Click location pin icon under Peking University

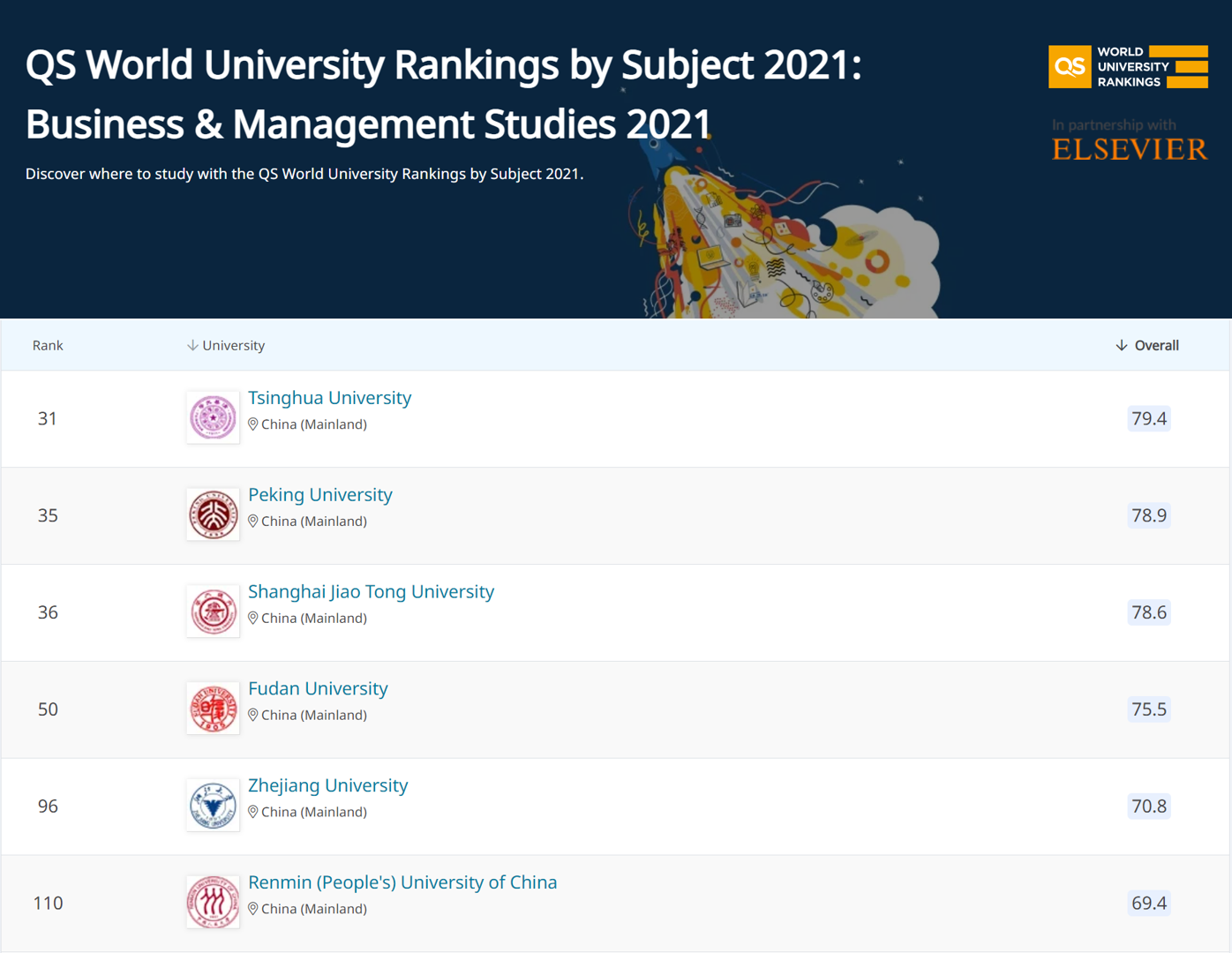pyautogui.click(x=253, y=522)
